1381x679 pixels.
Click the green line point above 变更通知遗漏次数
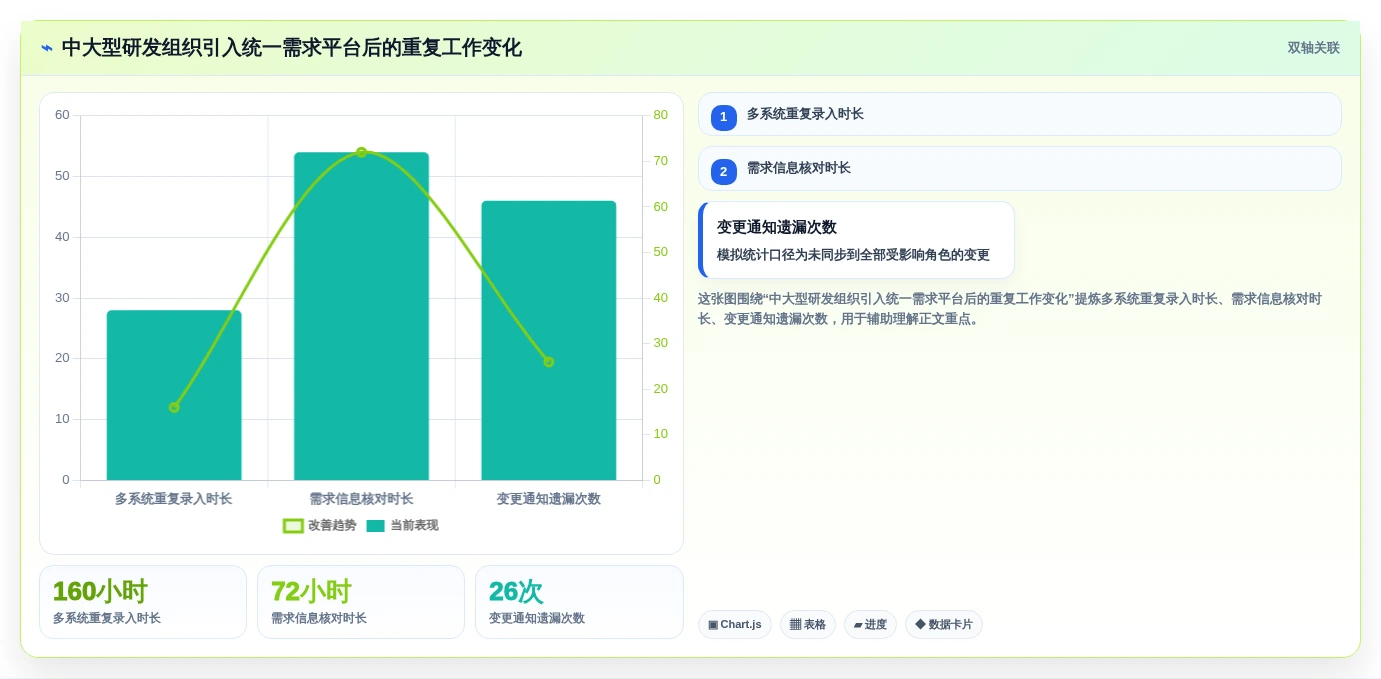pyautogui.click(x=549, y=362)
